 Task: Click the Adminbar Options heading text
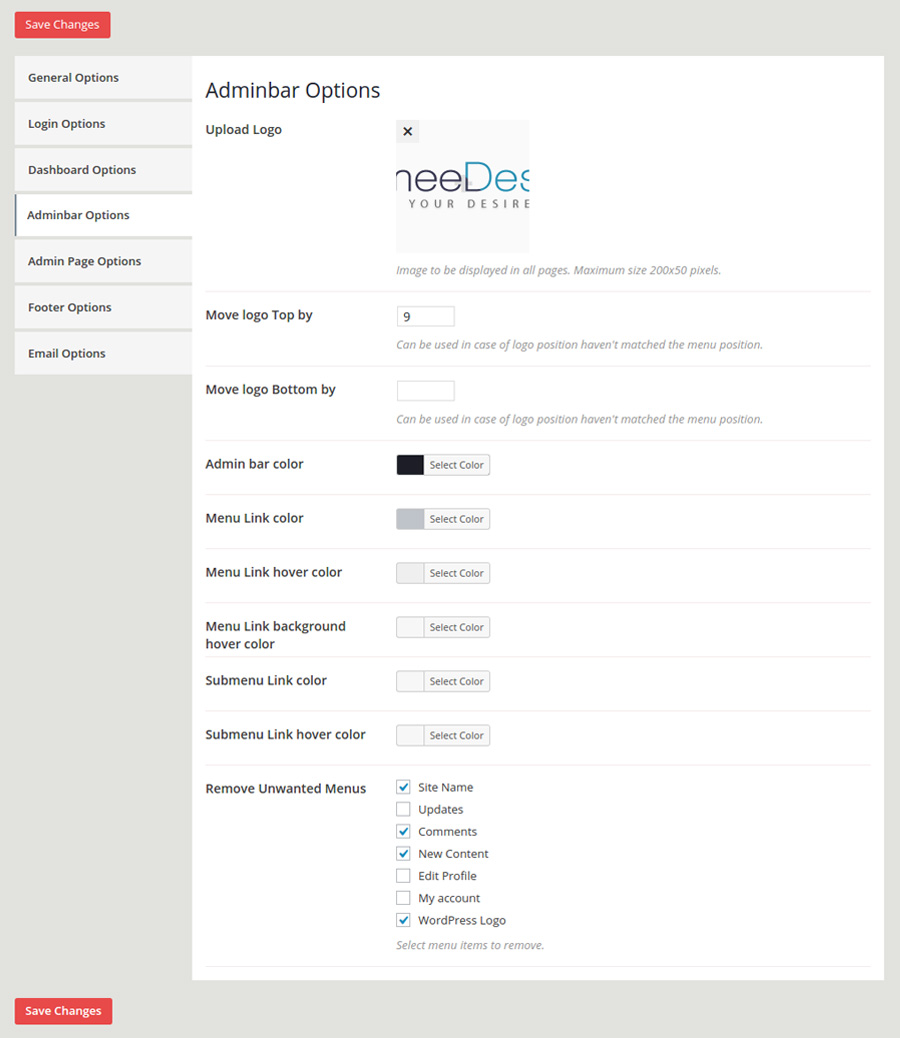[x=292, y=90]
